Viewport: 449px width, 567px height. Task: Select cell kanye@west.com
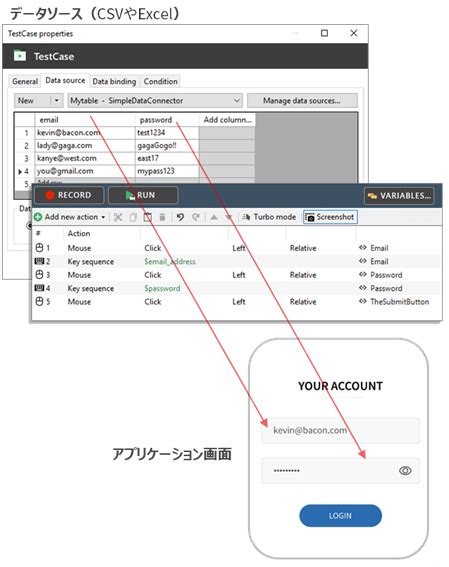point(85,158)
